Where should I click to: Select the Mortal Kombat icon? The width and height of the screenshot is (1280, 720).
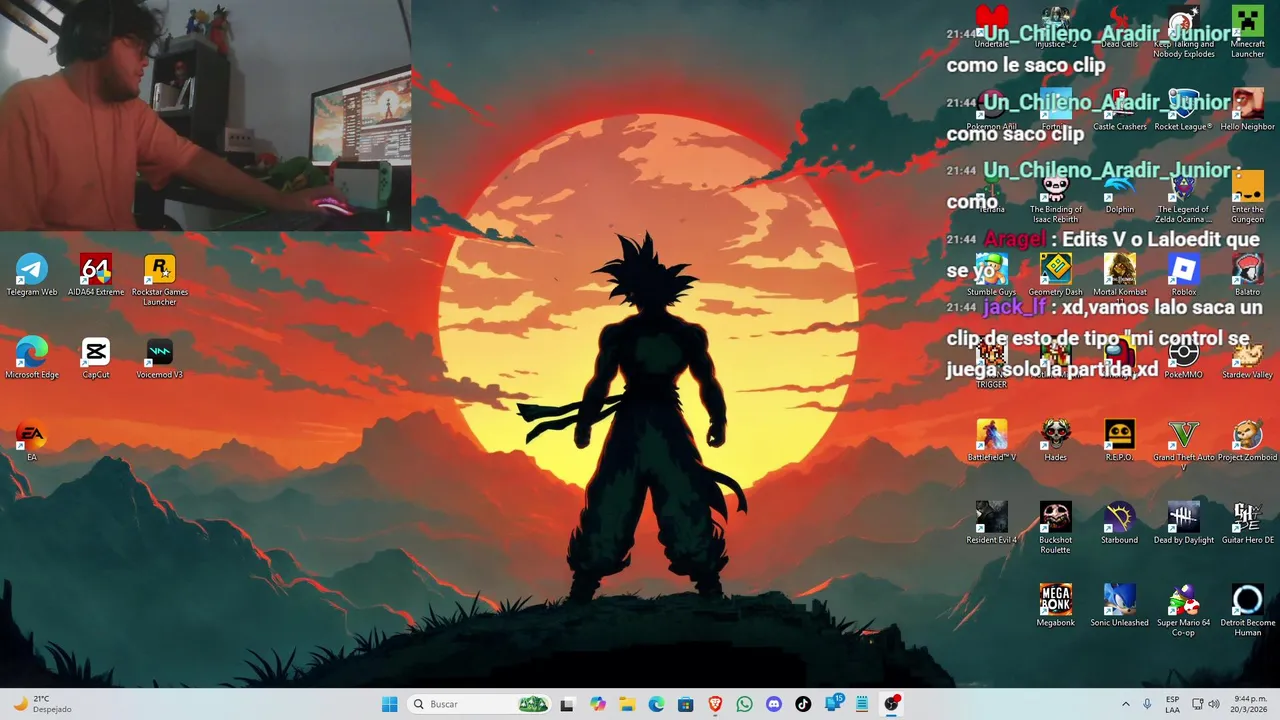(1119, 275)
